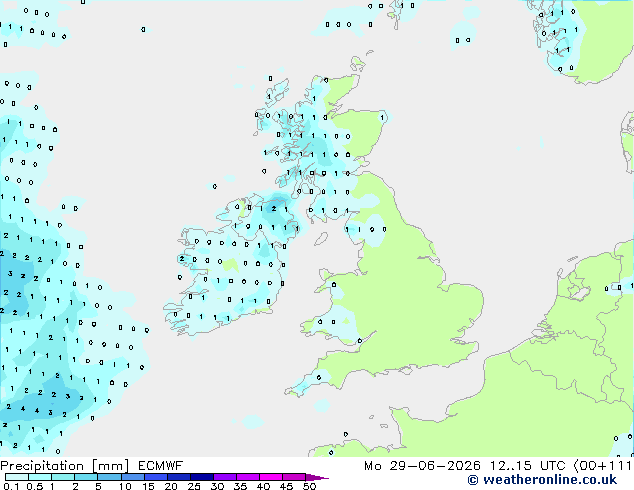Choose the 20–25 mm legend color swatch

click(x=178, y=477)
